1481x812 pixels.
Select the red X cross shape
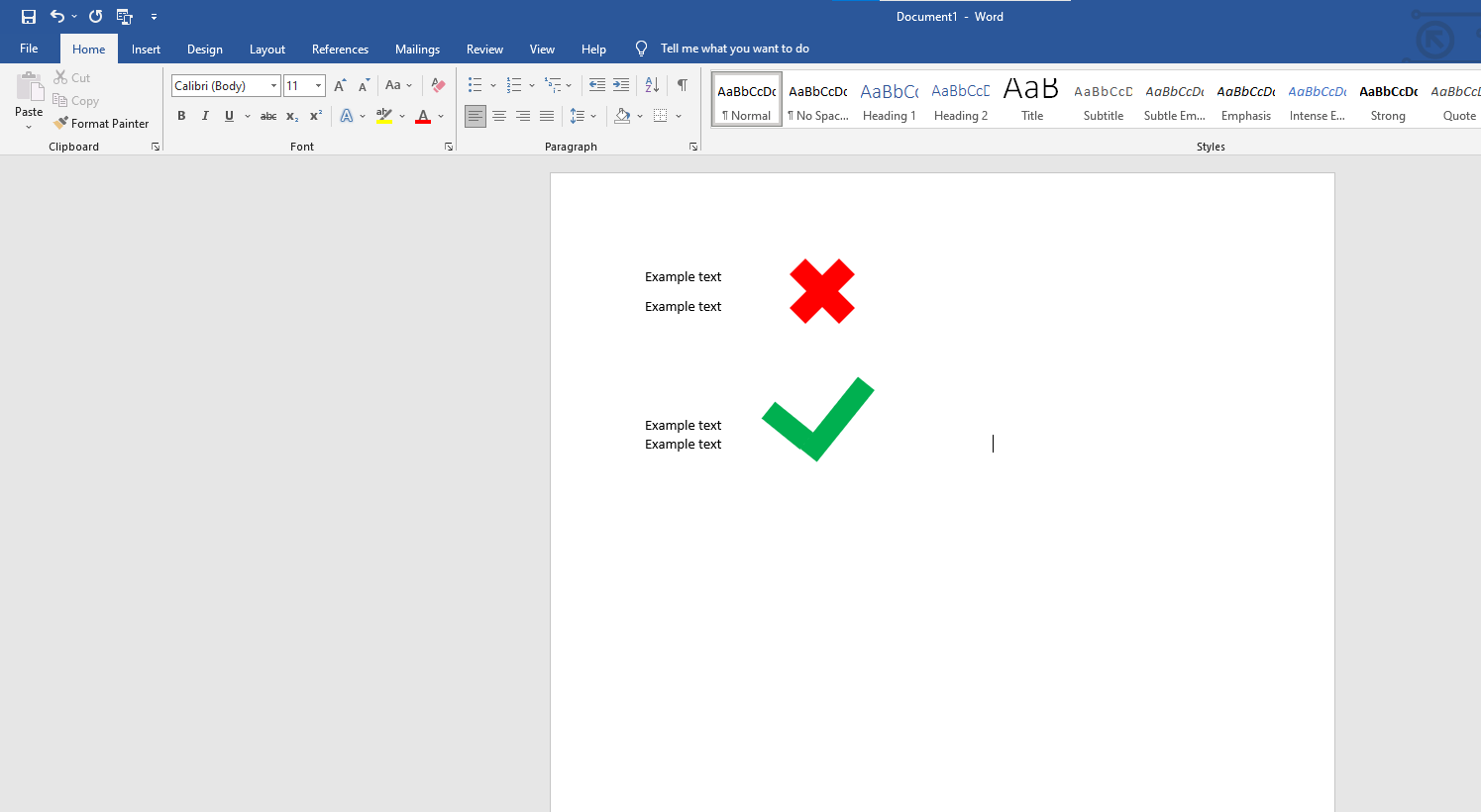pos(822,291)
